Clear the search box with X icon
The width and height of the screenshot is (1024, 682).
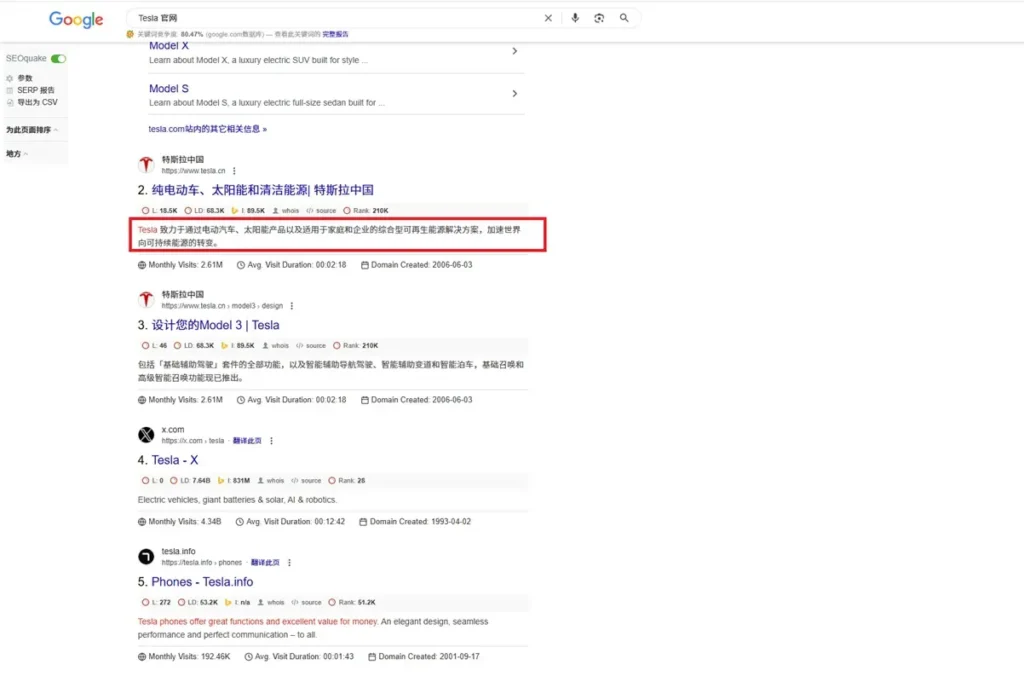tap(548, 18)
